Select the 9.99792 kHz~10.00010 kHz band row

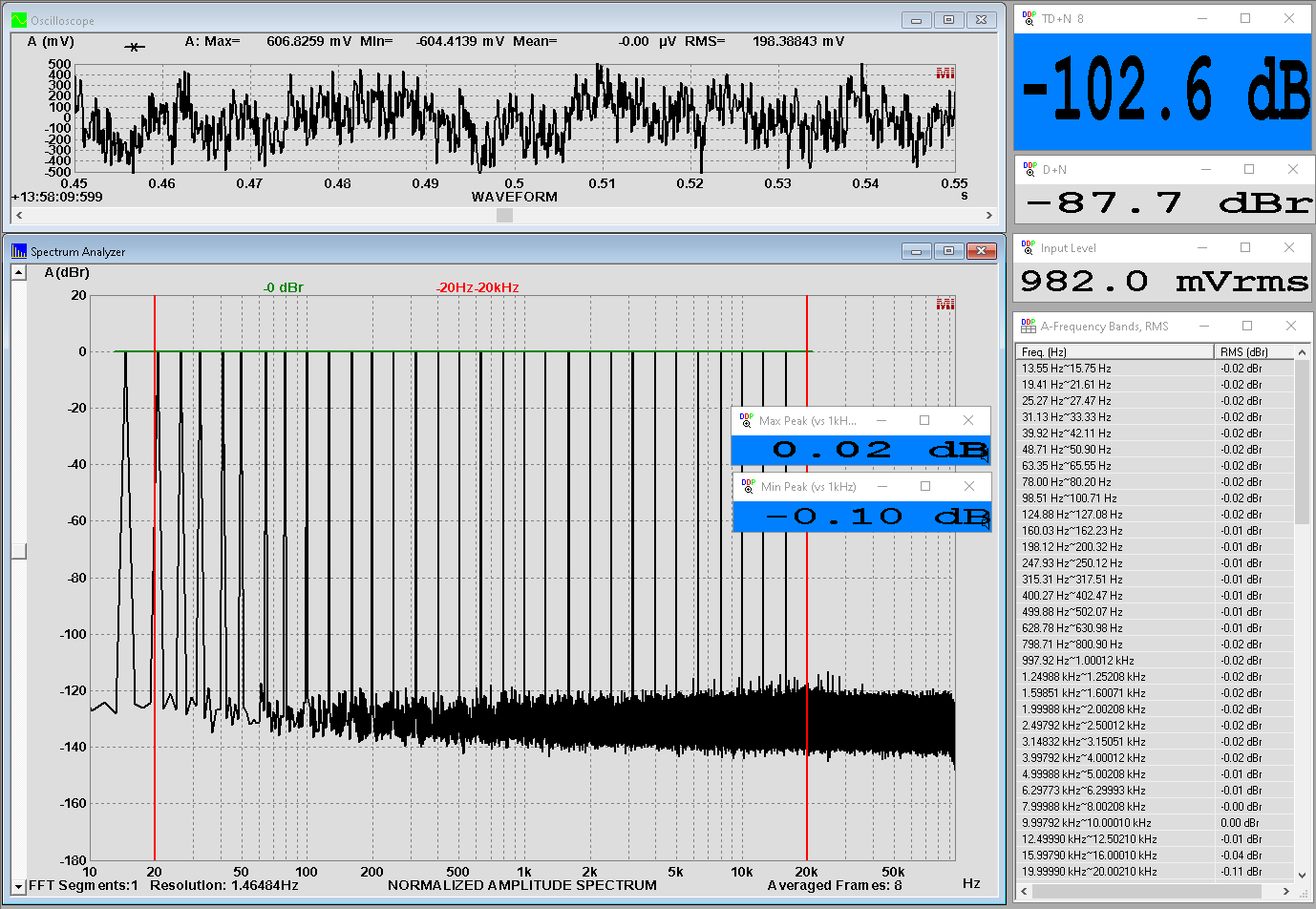tap(1156, 823)
